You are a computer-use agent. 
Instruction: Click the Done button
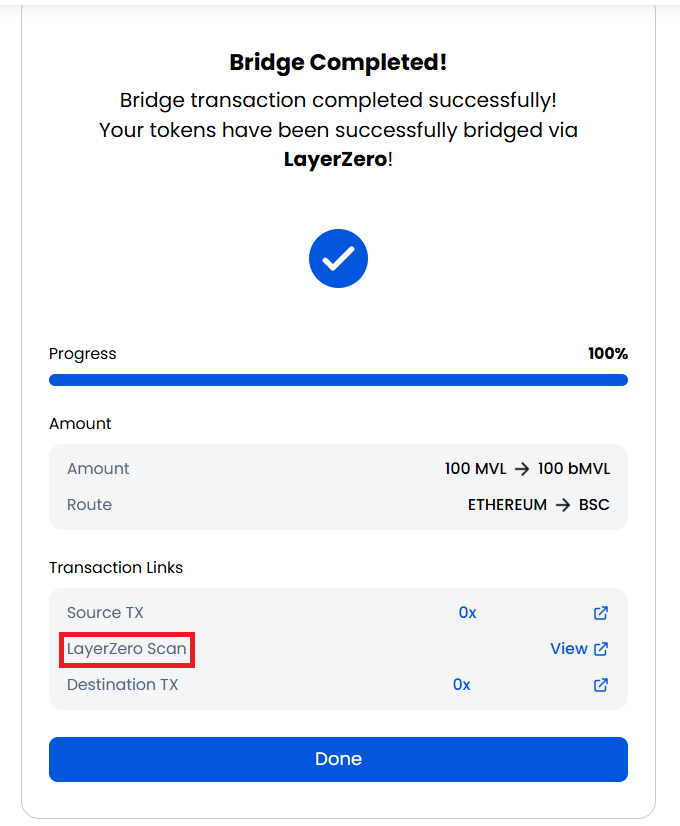click(338, 759)
